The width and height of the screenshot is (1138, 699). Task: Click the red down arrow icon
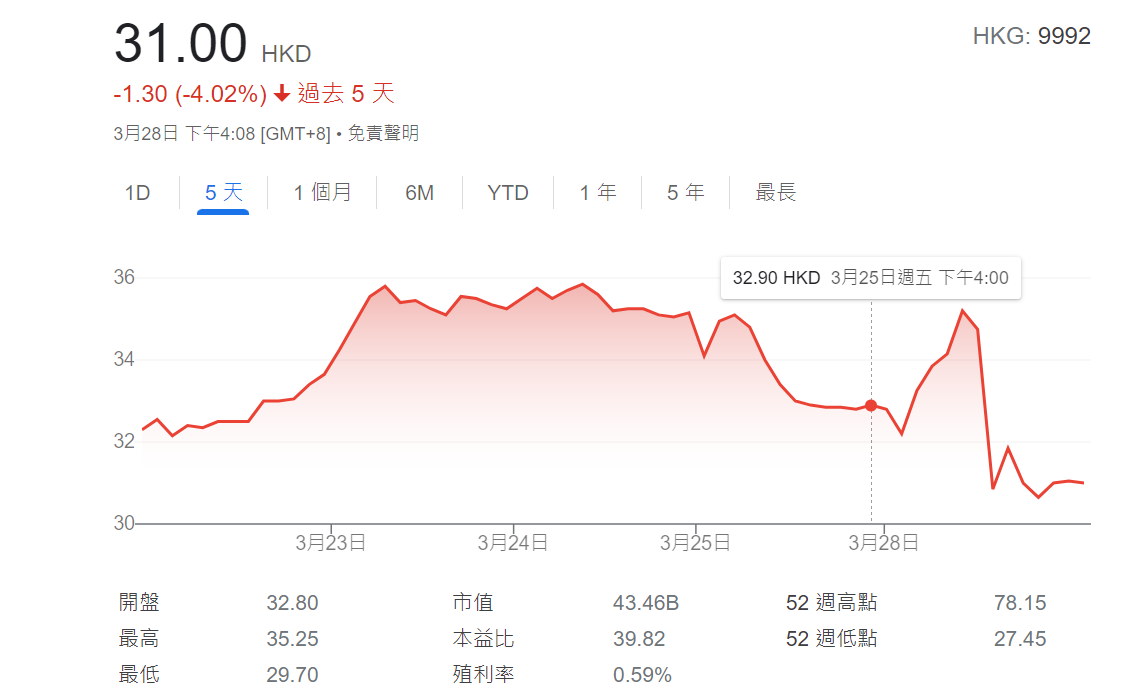click(282, 94)
